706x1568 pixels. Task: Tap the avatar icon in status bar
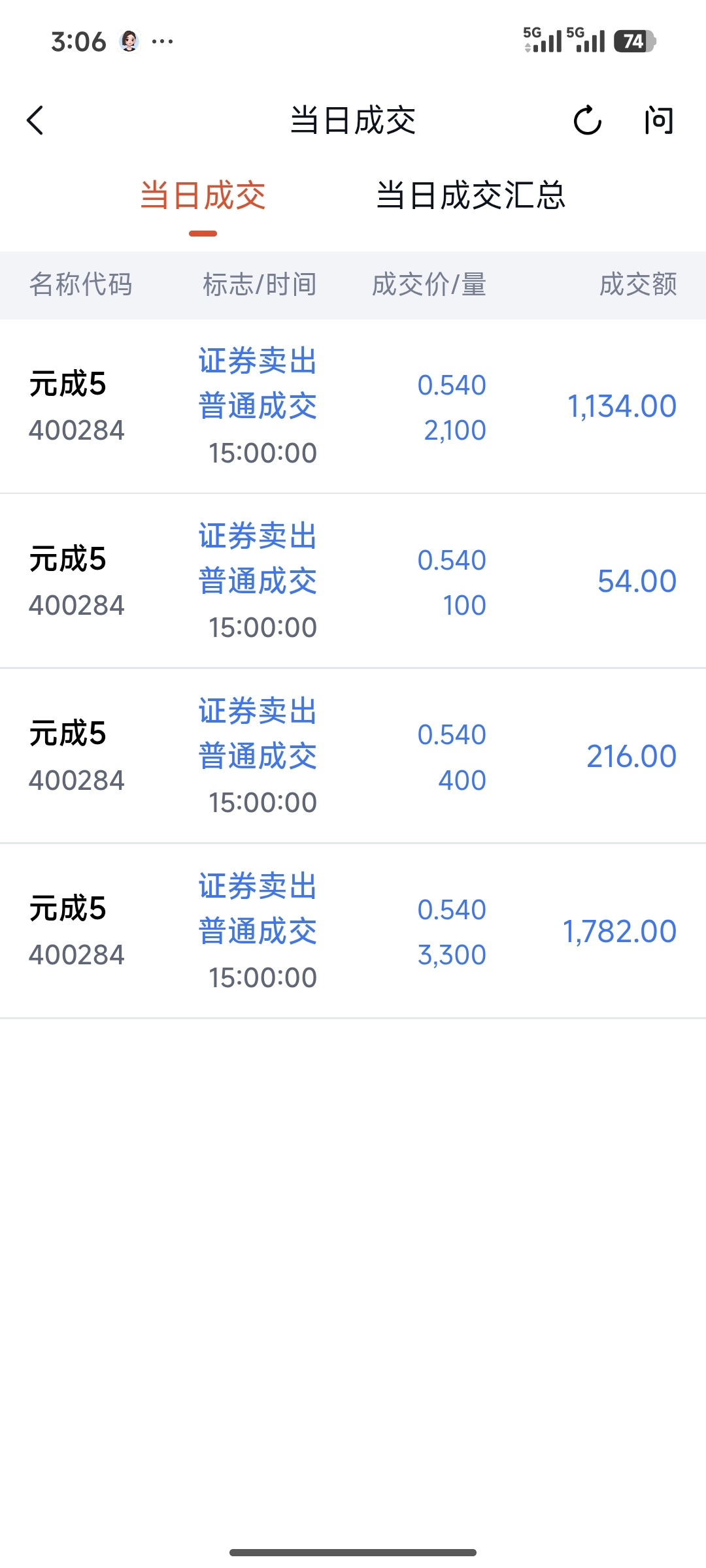pos(129,41)
